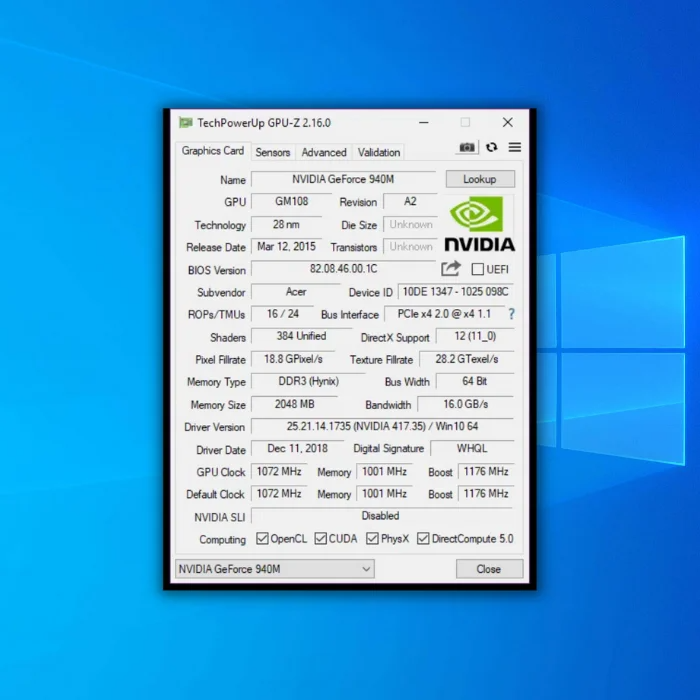Minimize the GPU-Z window
This screenshot has height=700, width=700.
tap(424, 122)
